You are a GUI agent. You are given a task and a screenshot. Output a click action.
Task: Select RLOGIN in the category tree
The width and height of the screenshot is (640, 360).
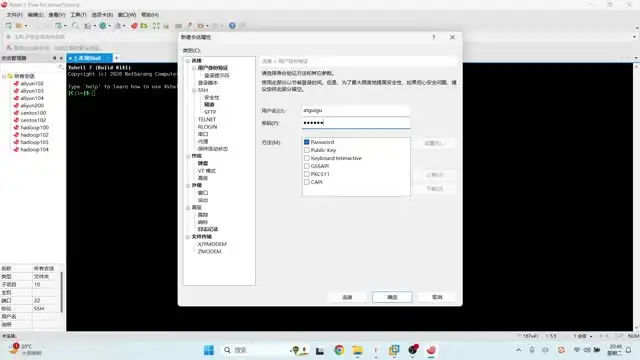tap(207, 127)
